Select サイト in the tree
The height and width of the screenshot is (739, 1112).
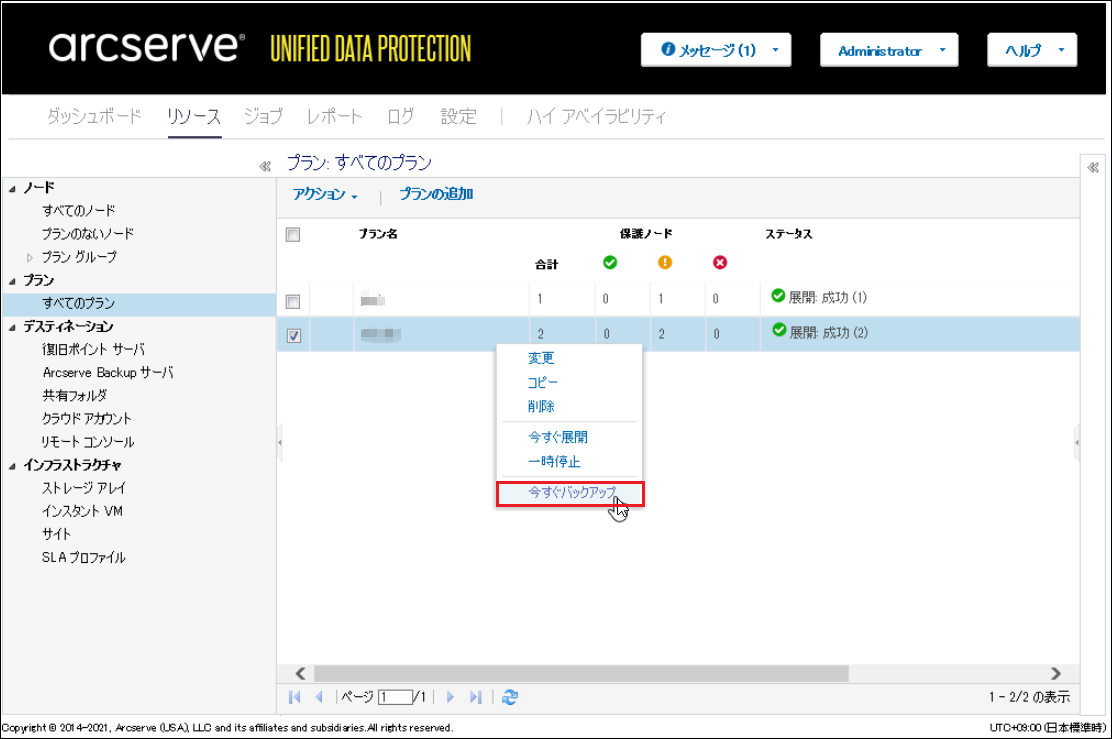click(57, 535)
